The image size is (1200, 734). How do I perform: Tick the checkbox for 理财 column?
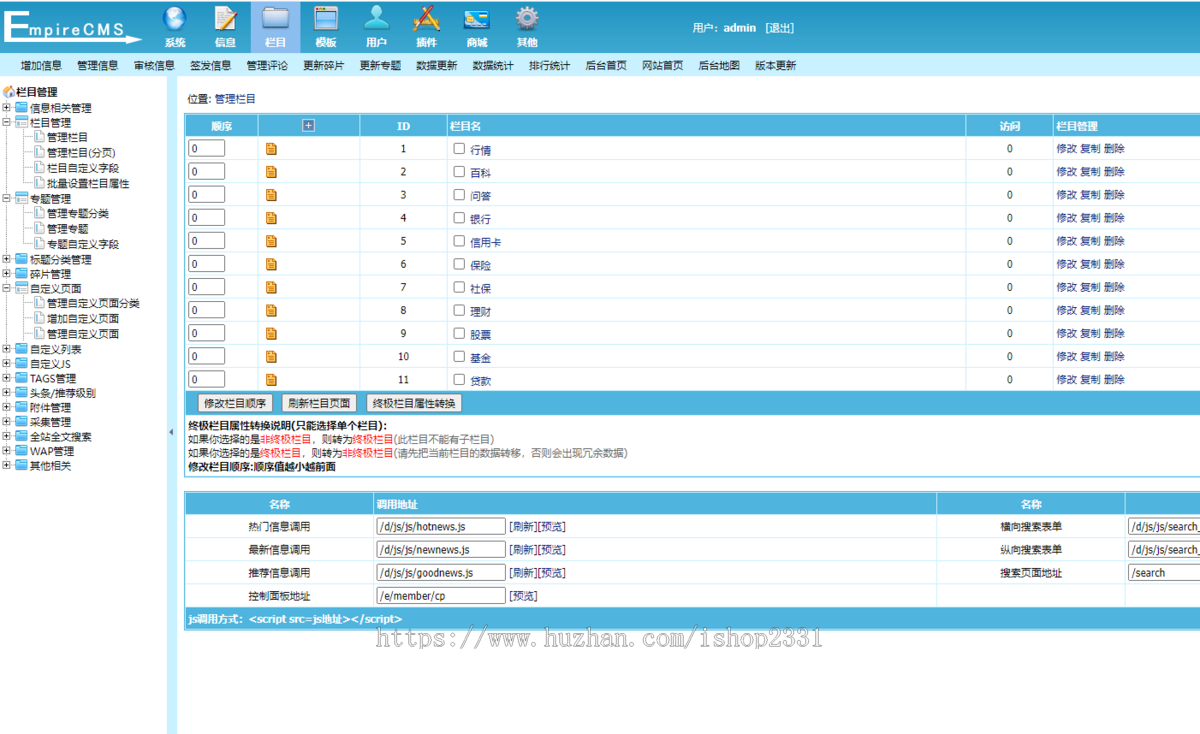pyautogui.click(x=459, y=310)
